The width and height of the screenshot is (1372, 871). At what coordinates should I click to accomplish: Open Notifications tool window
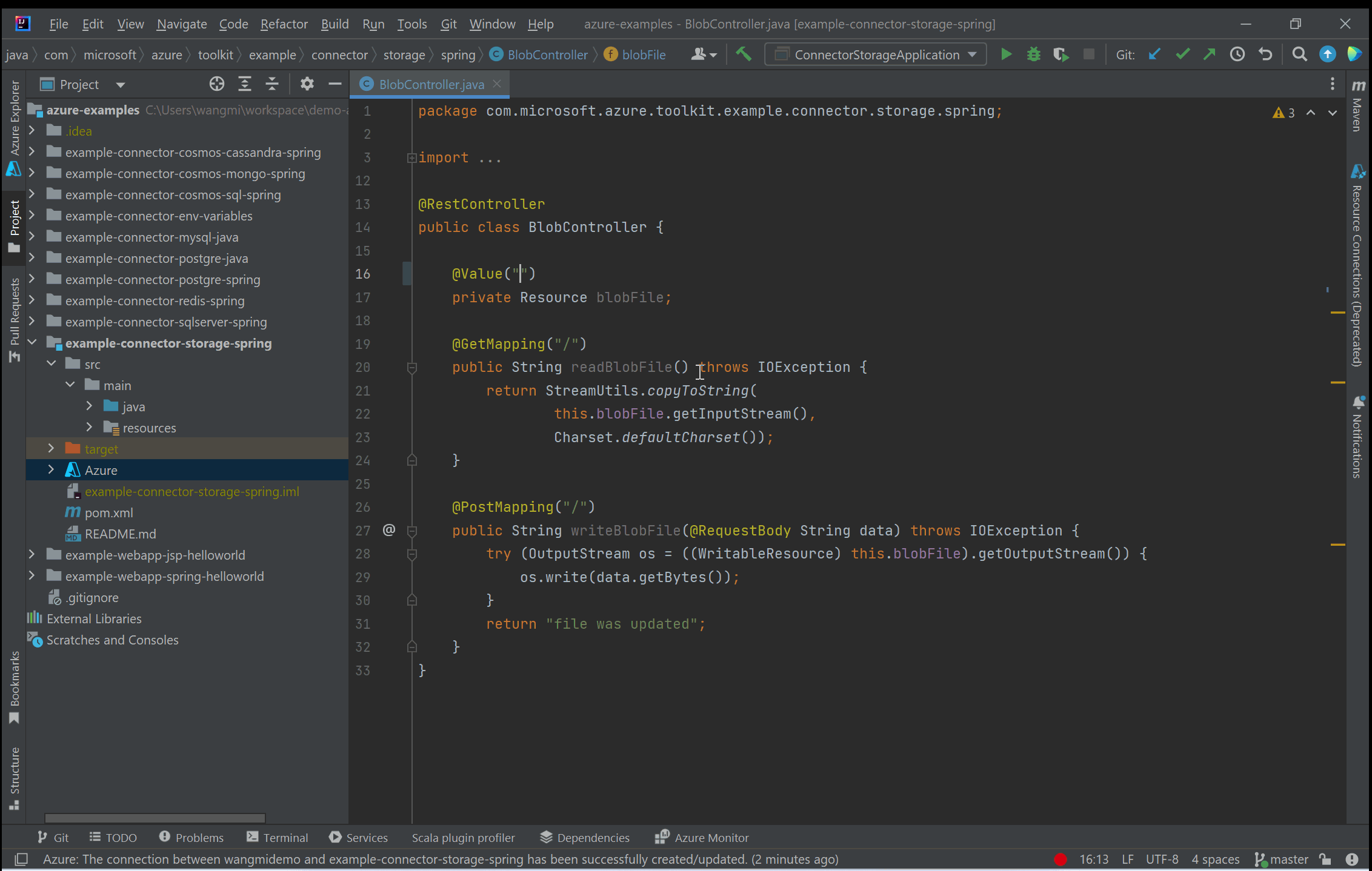pos(1358,437)
